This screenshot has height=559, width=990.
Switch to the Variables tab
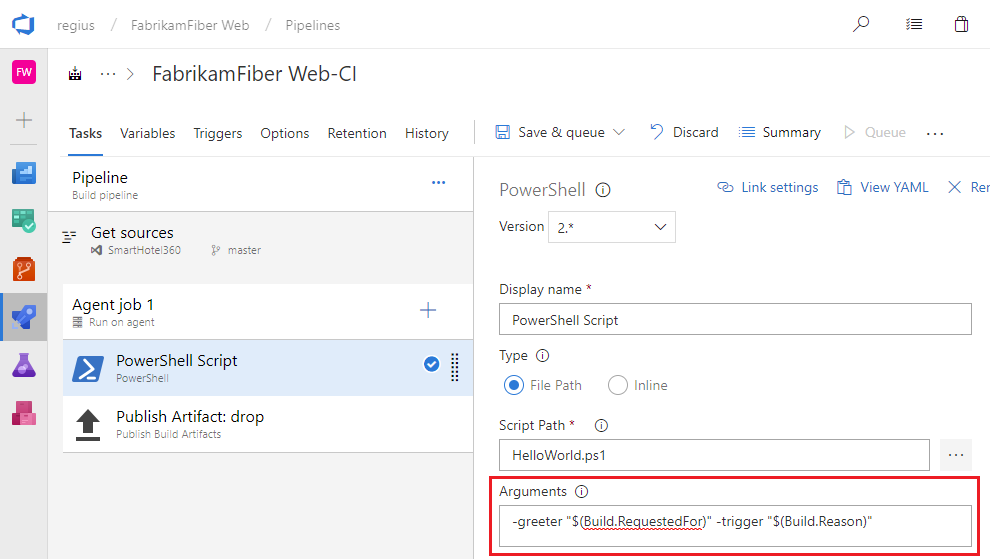click(147, 133)
